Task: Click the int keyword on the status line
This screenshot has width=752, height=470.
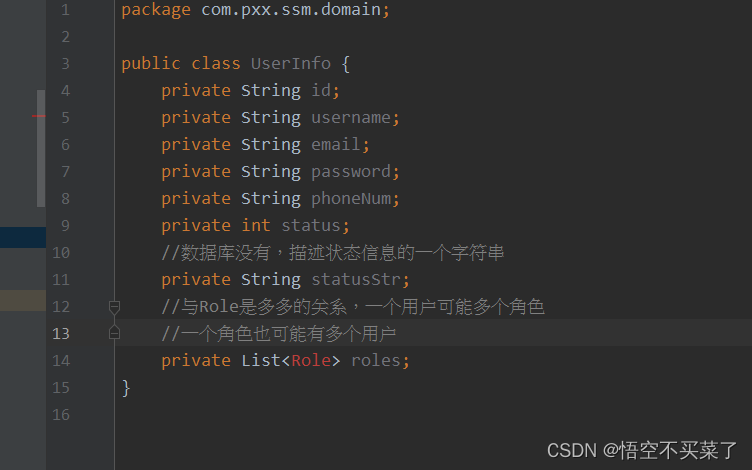Action: click(256, 225)
